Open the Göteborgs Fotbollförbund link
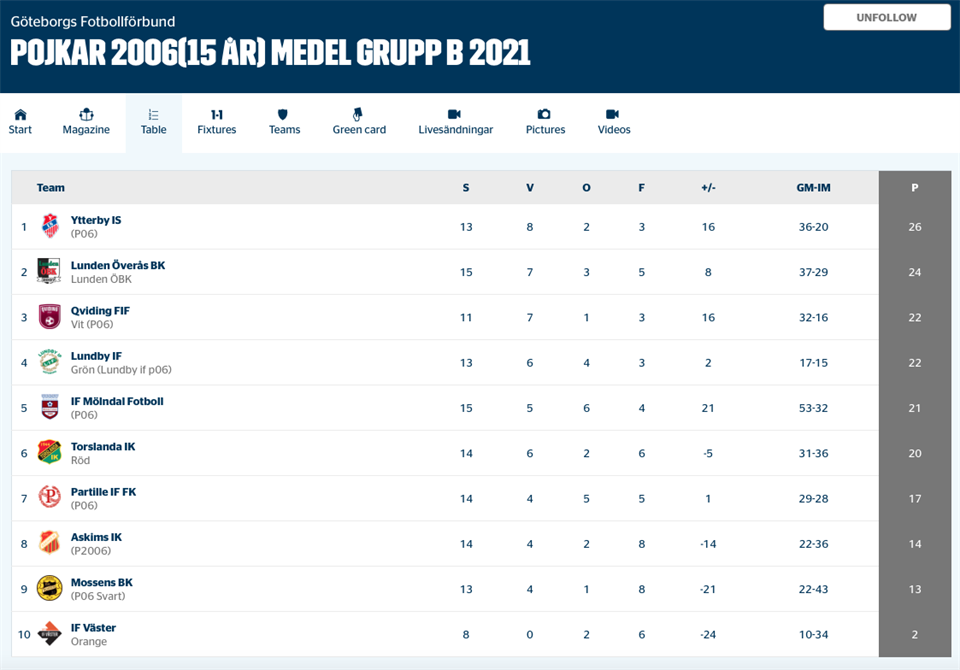Screen dimensions: 960x670 click(x=93, y=21)
